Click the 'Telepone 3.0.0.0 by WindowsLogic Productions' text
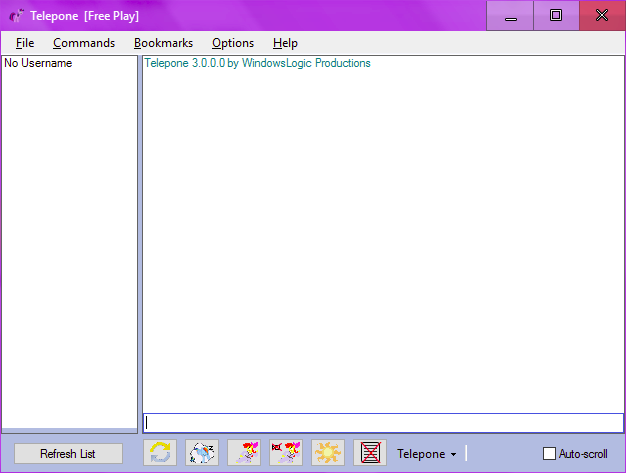The height and width of the screenshot is (473, 626). coord(258,63)
